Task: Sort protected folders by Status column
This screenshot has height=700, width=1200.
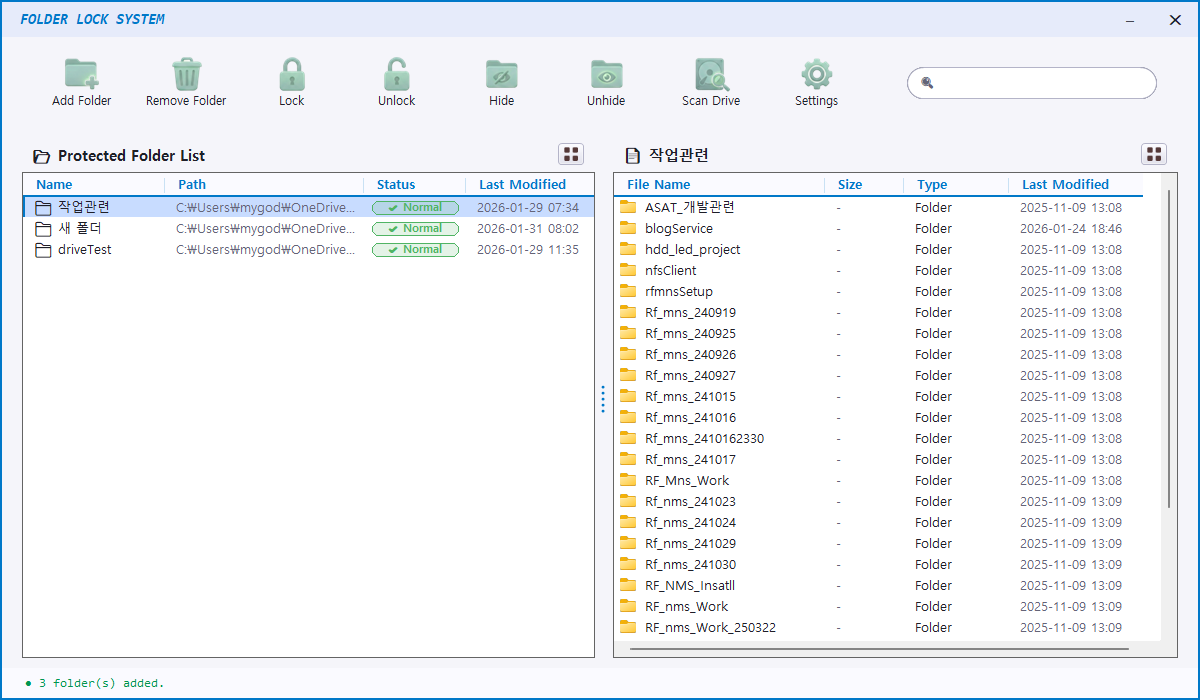Action: pos(396,184)
